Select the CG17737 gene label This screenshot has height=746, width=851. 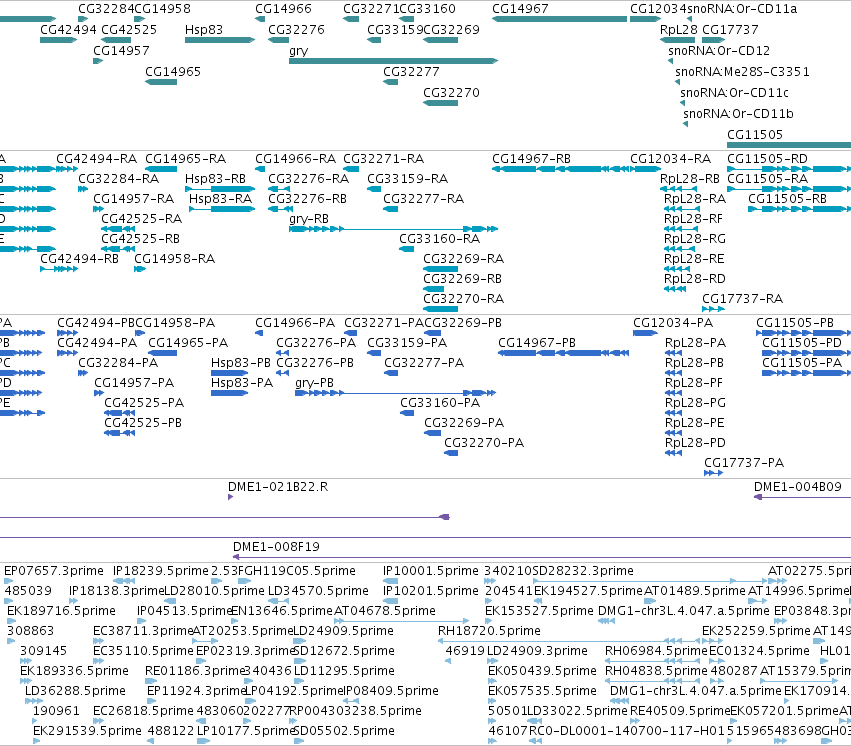[730, 30]
